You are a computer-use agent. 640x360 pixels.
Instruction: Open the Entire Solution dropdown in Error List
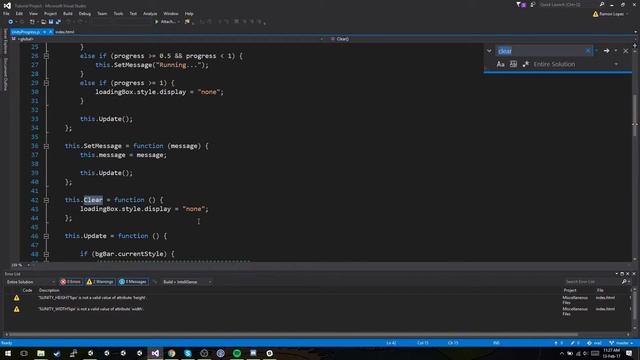(30, 282)
